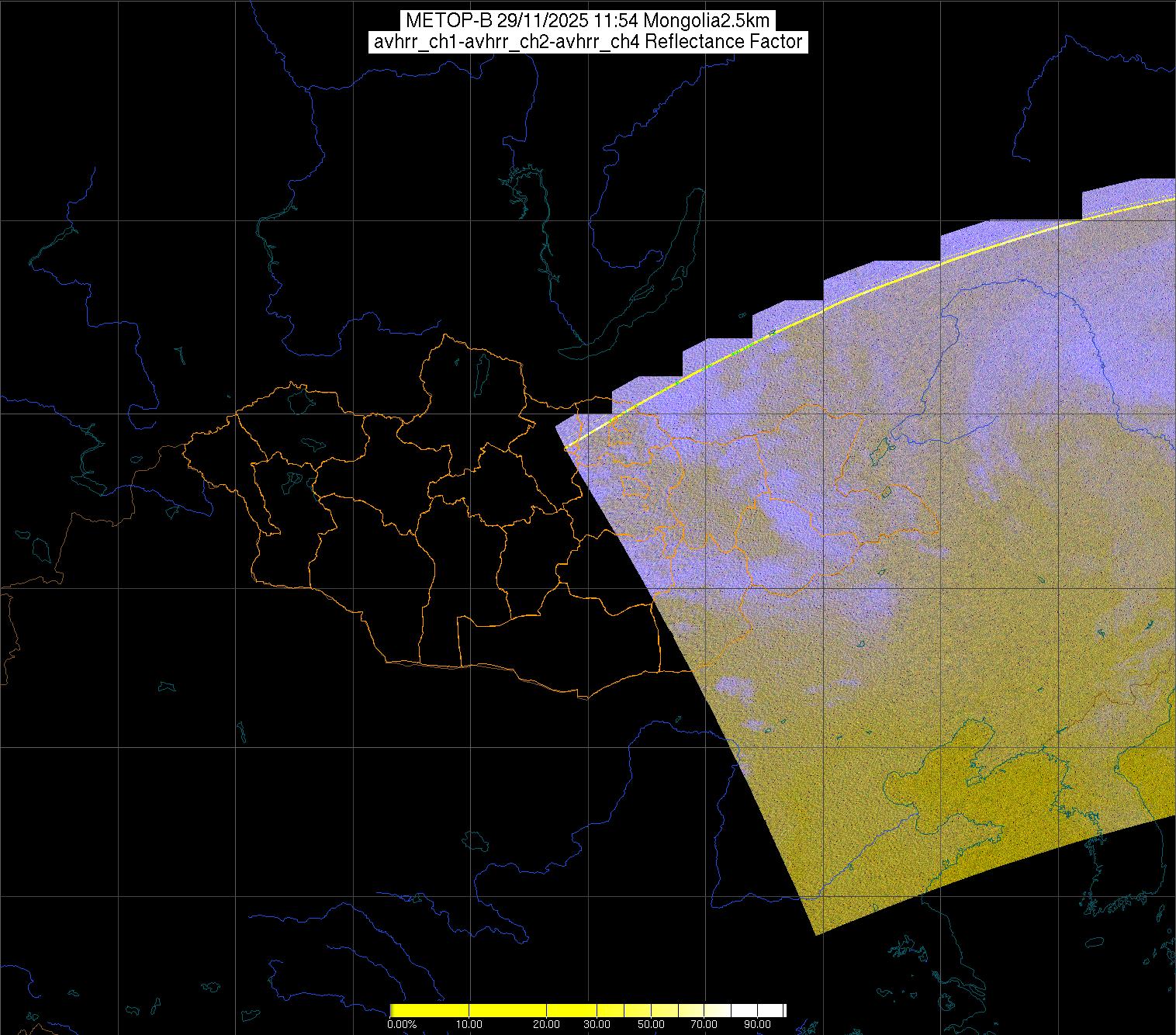Click the southern pointed tip of the satellite swath
Image resolution: width=1176 pixels, height=1035 pixels.
[x=816, y=933]
